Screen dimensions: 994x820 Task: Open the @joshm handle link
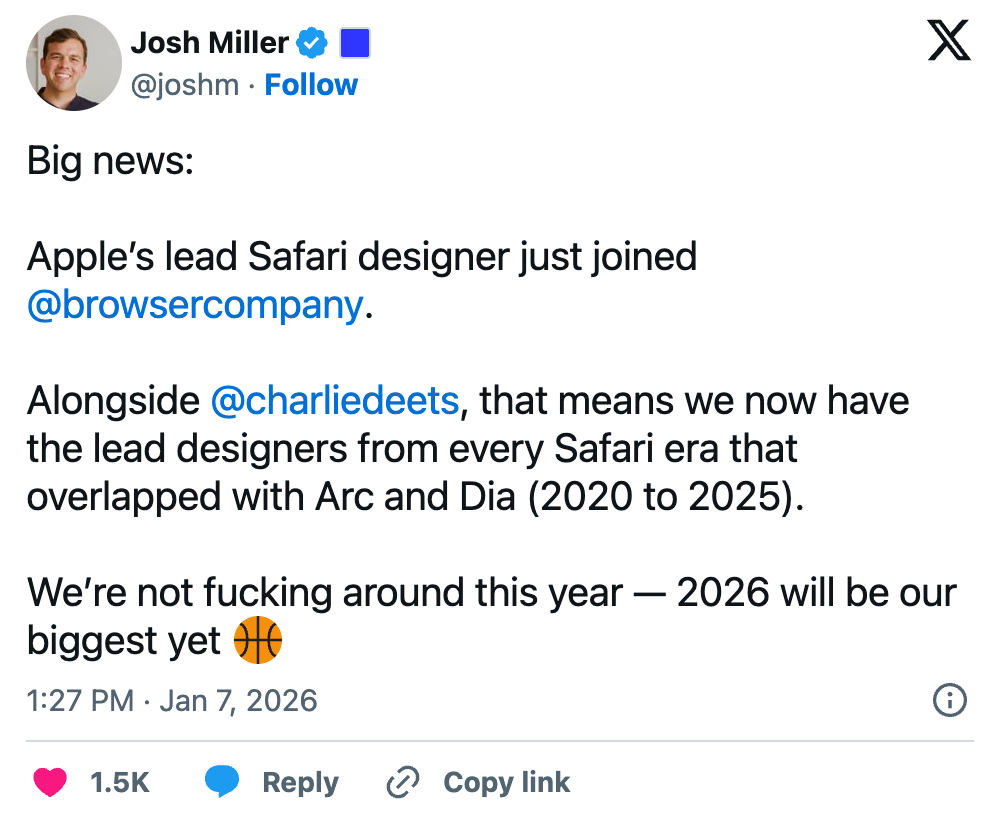coord(185,86)
